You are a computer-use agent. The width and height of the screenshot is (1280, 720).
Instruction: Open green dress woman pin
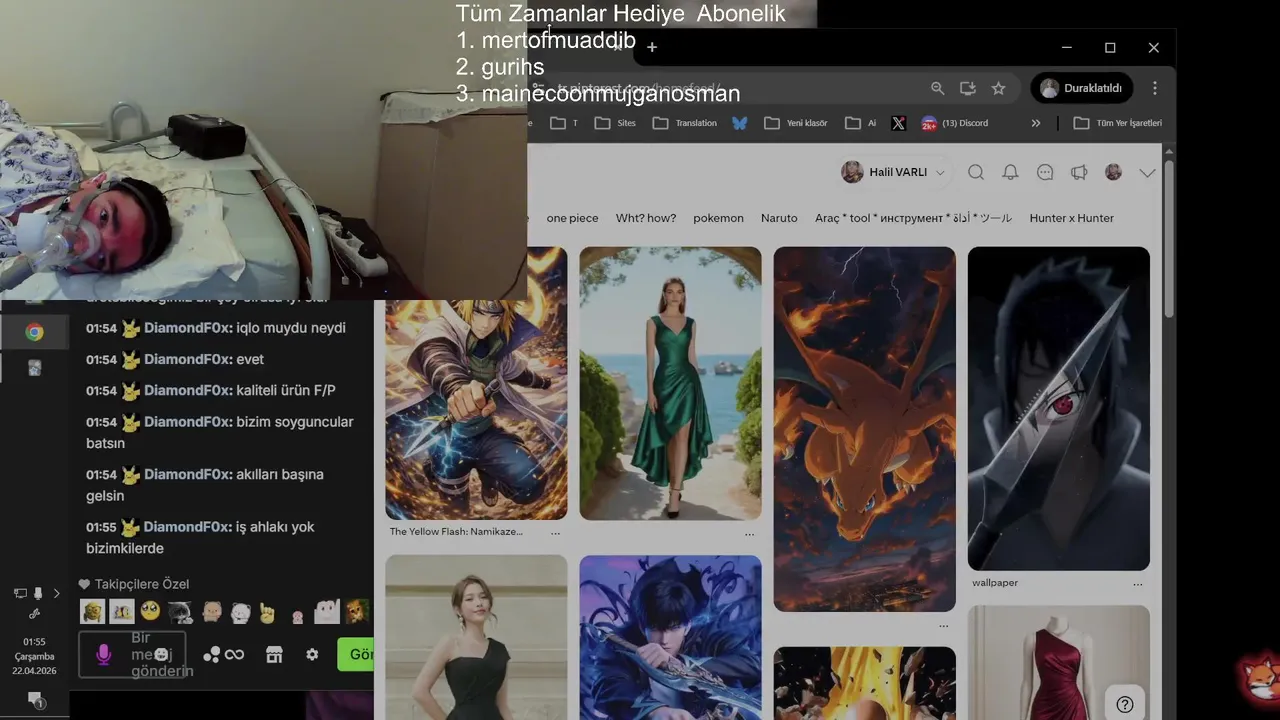[670, 384]
